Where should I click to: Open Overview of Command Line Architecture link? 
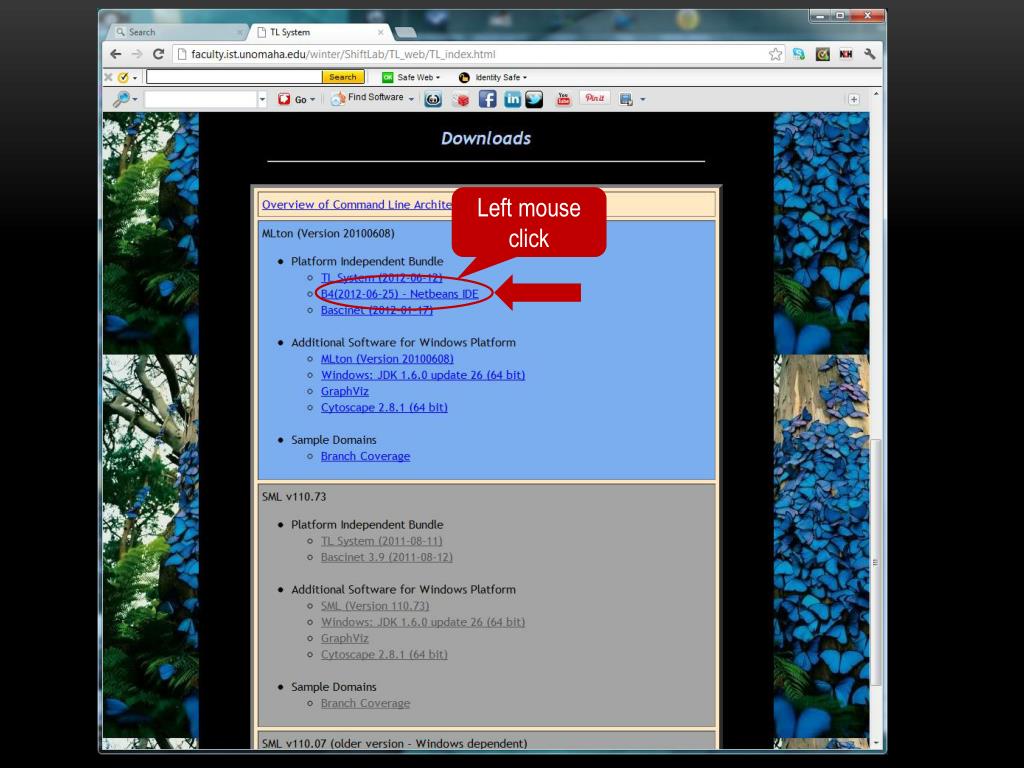click(357, 204)
